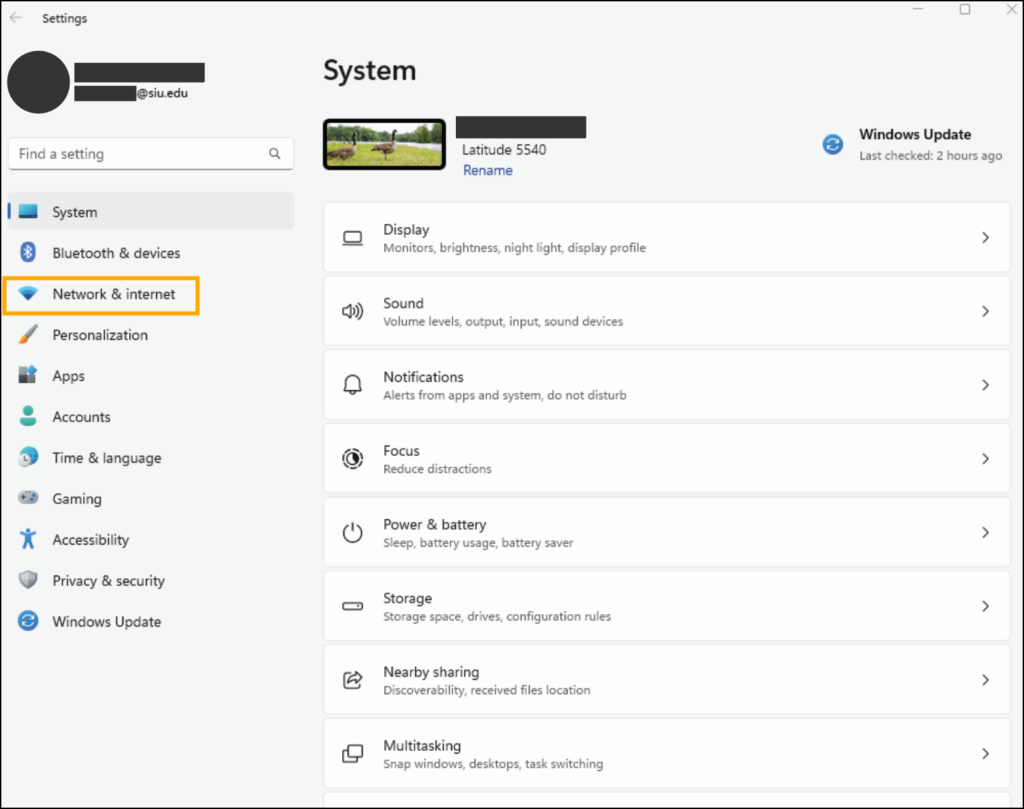1024x809 pixels.
Task: Click the Focus icon
Action: click(x=352, y=458)
